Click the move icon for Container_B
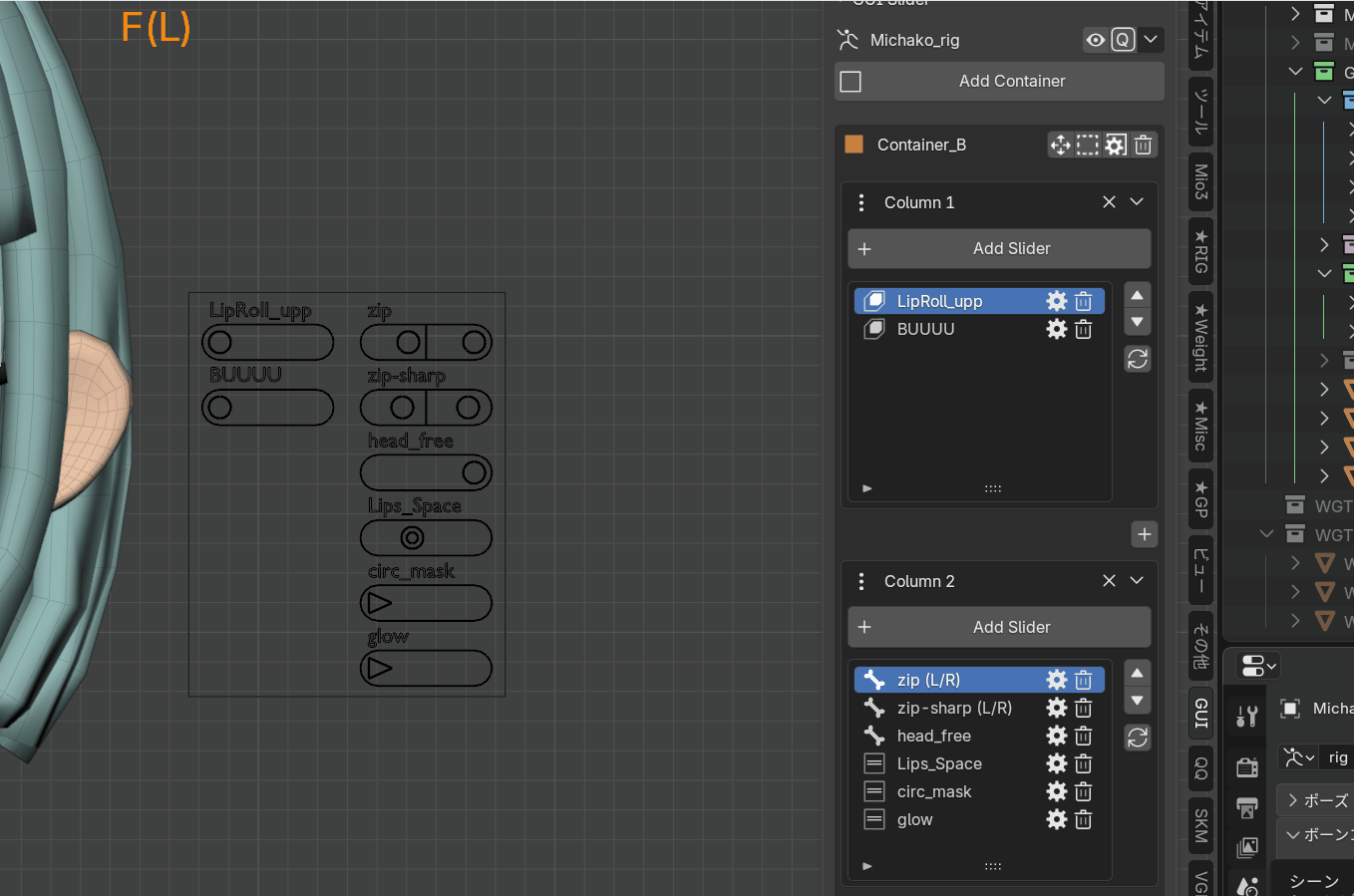 coord(1060,145)
